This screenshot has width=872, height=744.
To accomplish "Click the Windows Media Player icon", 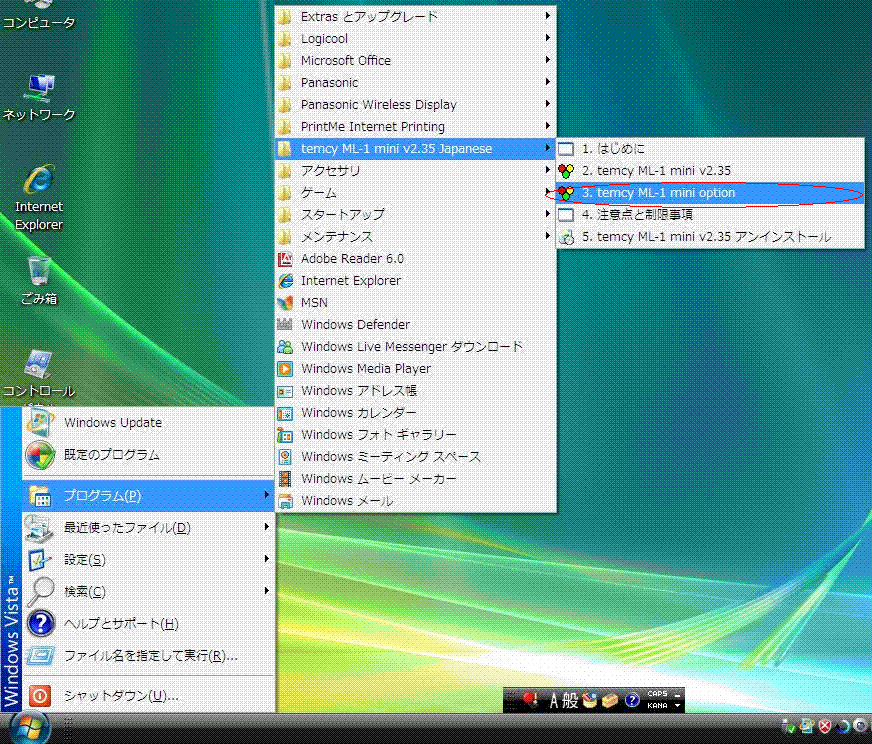I will (x=285, y=369).
